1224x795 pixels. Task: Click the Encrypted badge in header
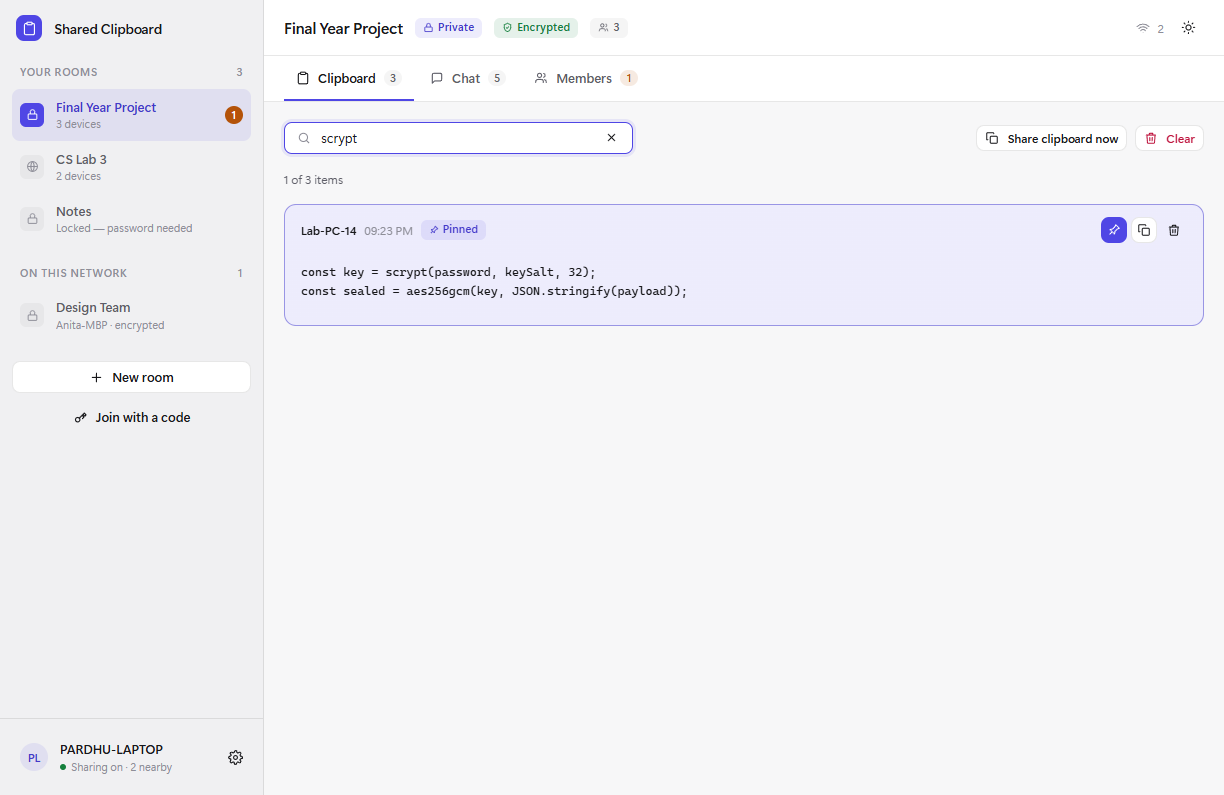click(536, 28)
